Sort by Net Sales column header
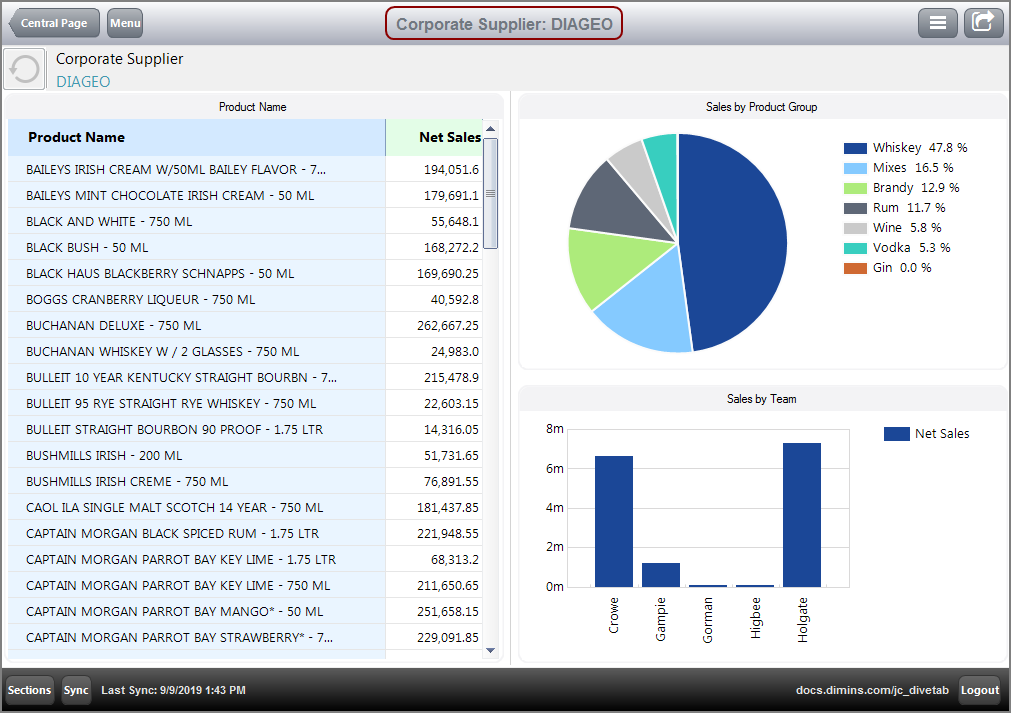The image size is (1011, 713). coord(434,137)
